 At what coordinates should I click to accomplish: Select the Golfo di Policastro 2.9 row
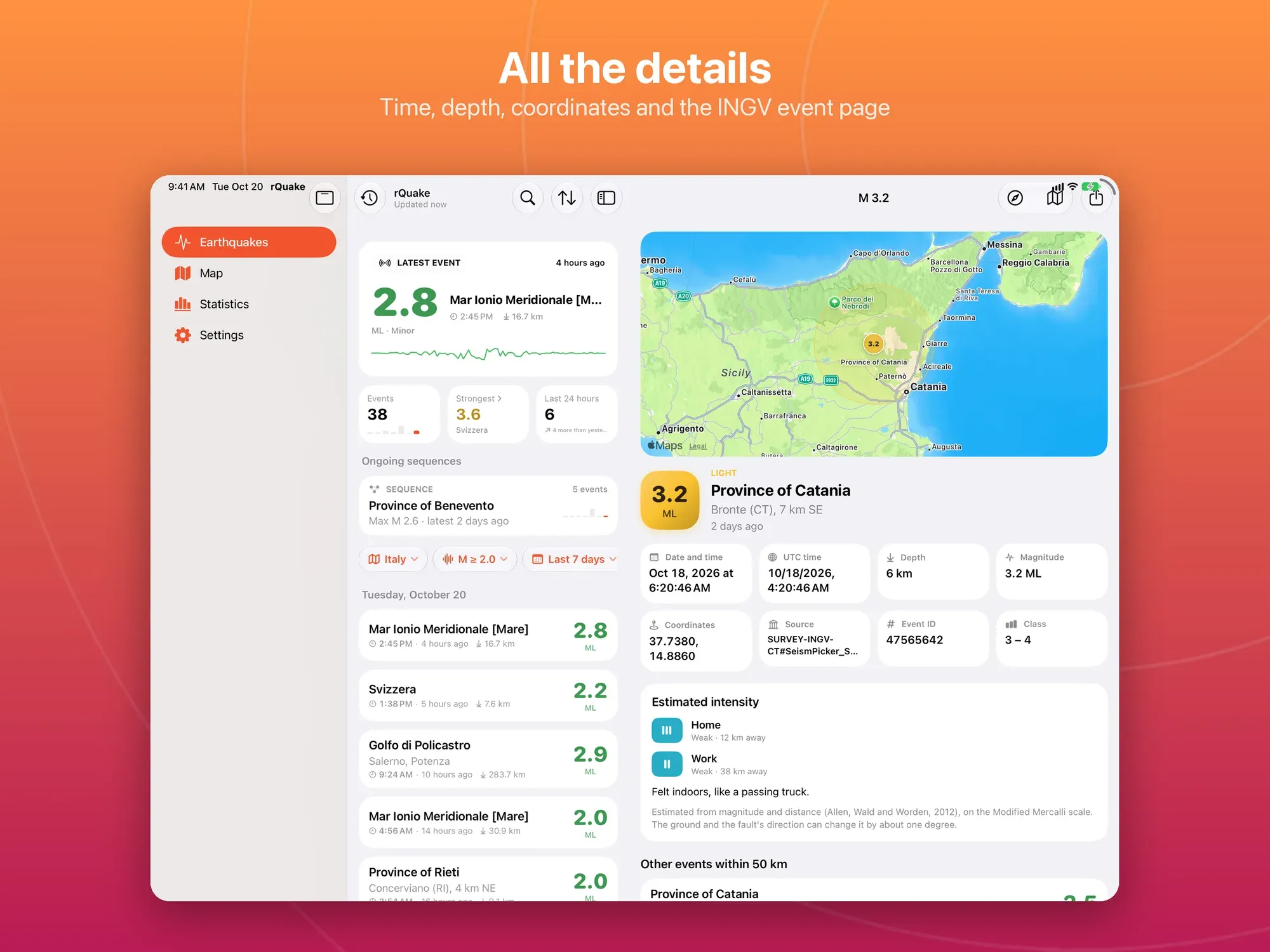[x=488, y=759]
